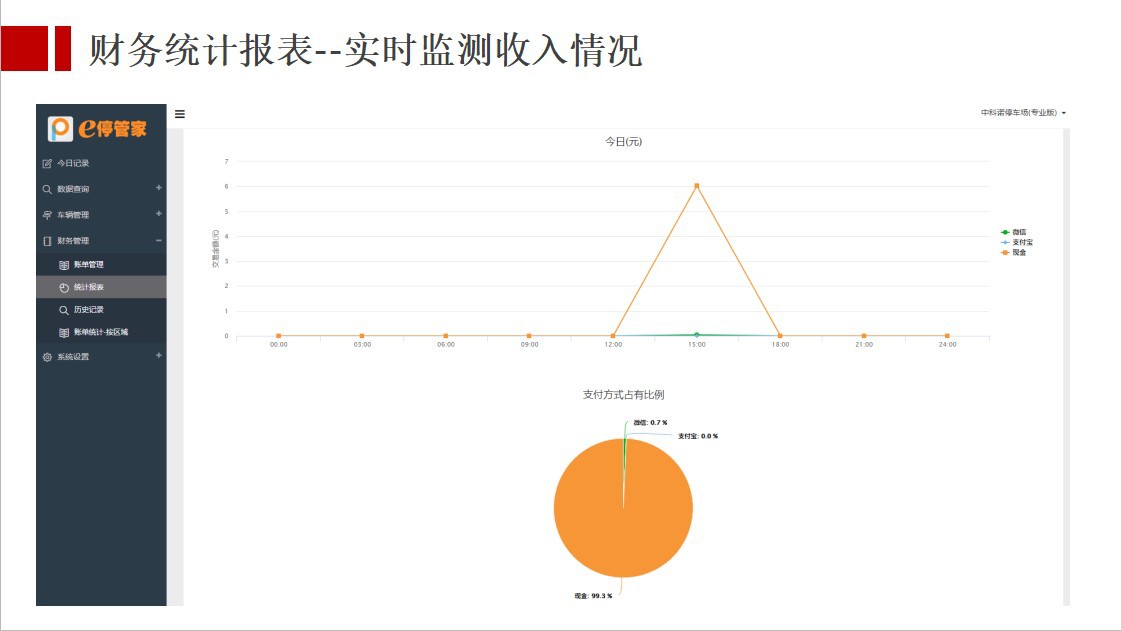Click the 15:00 peak data point

point(696,186)
